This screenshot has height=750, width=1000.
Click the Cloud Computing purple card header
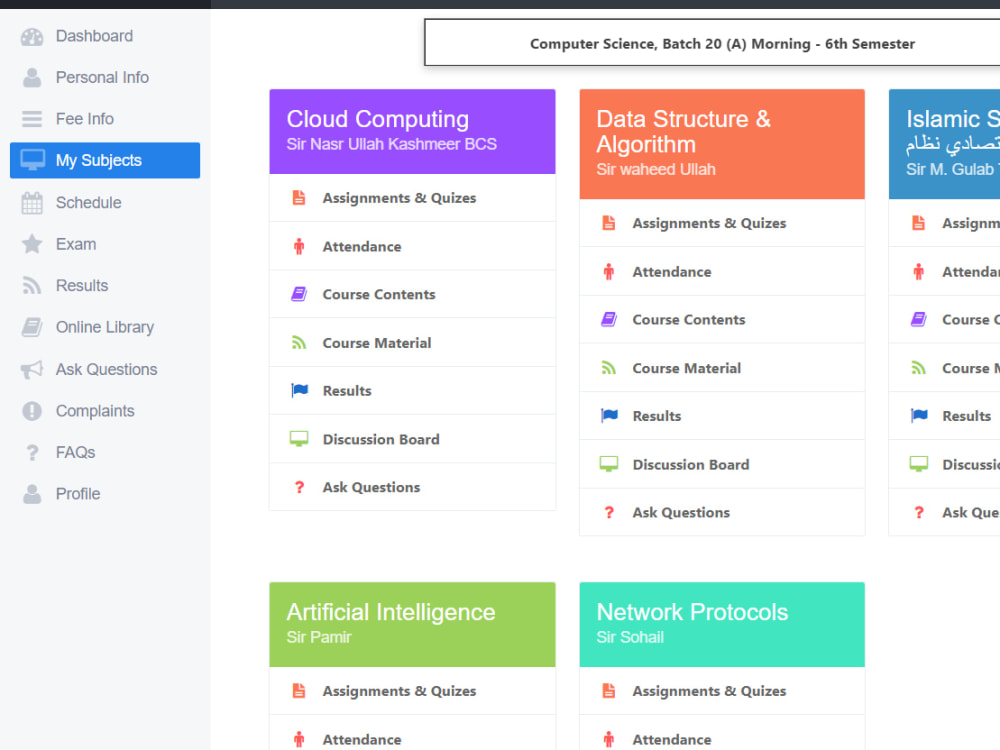tap(412, 131)
